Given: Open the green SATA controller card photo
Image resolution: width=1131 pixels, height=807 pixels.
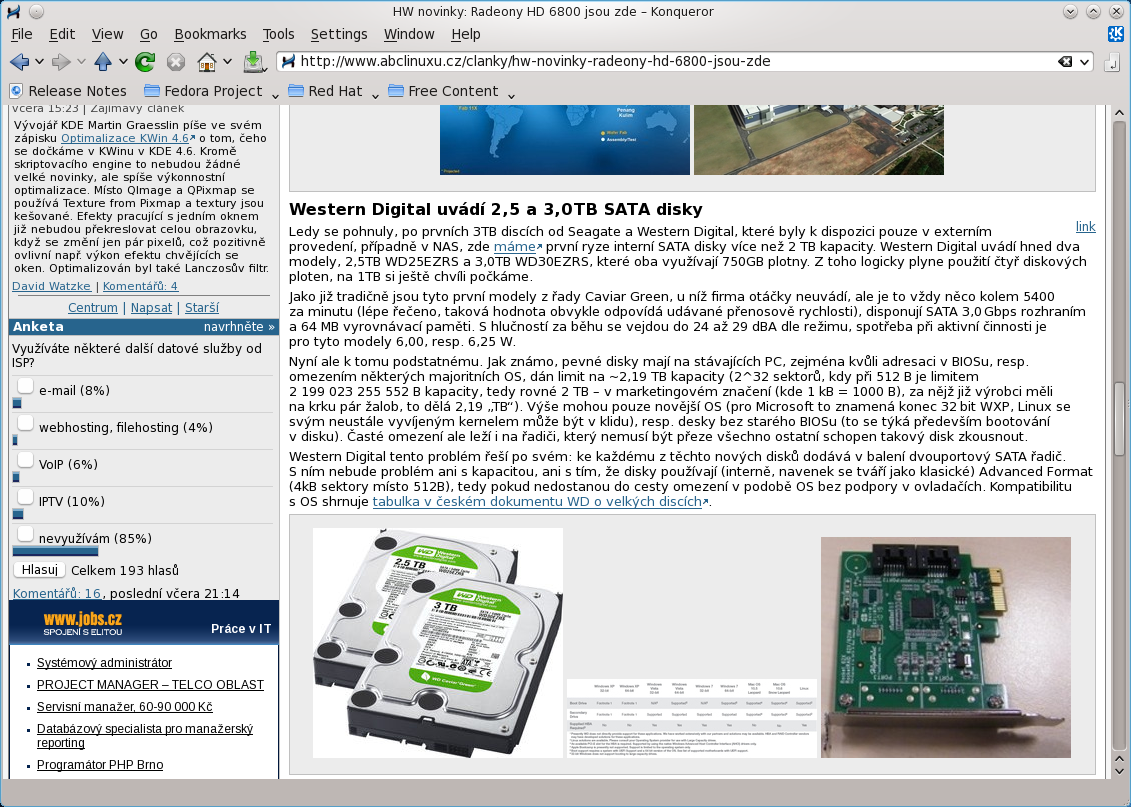Looking at the screenshot, I should pyautogui.click(x=946, y=647).
